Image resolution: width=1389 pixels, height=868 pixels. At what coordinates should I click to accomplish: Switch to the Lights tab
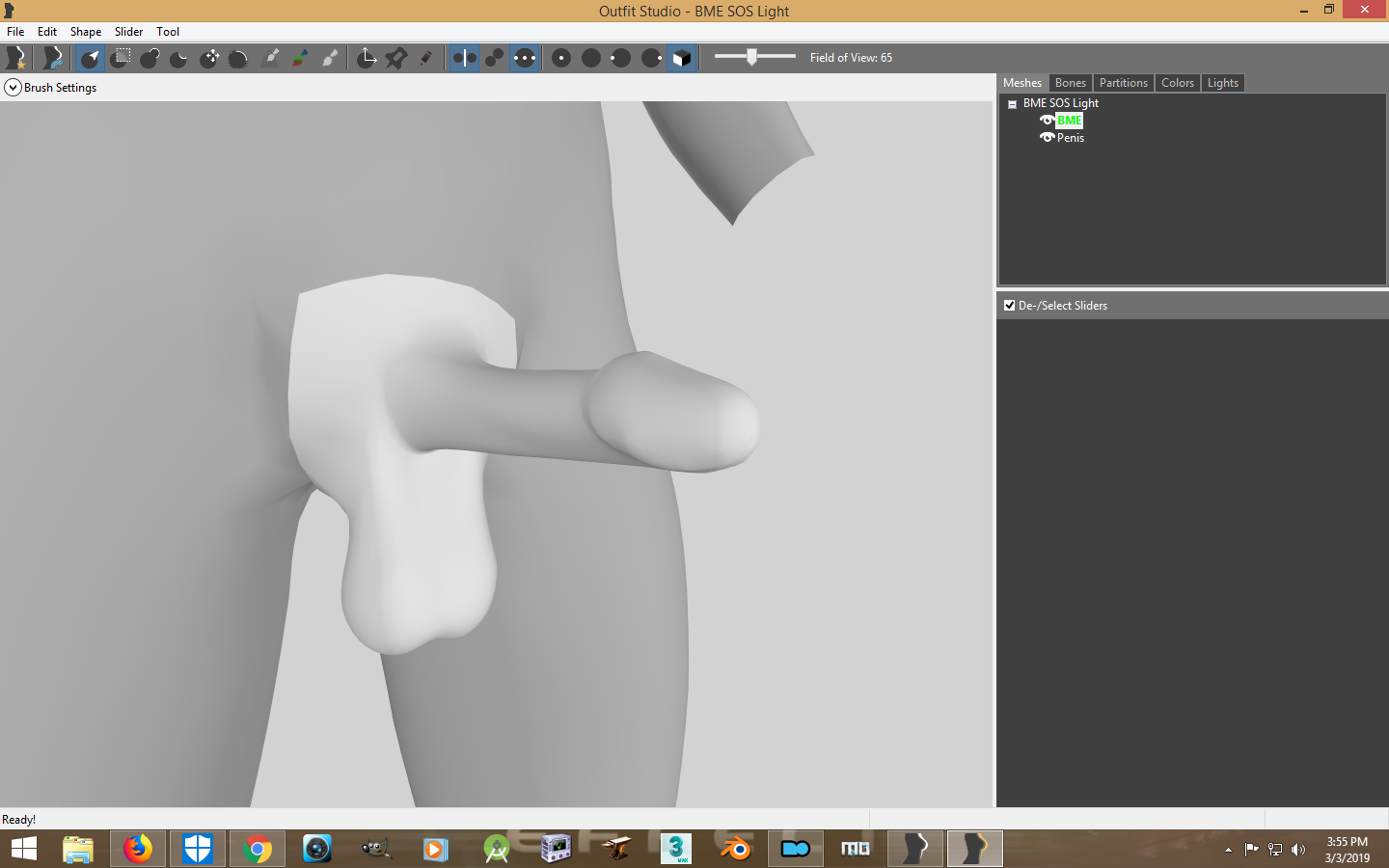[1223, 83]
